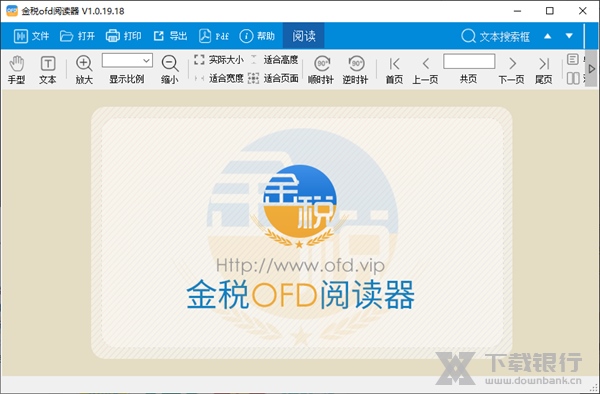The height and width of the screenshot is (394, 600).
Task: Expand toolbar overflow arrow at right
Action: point(592,69)
